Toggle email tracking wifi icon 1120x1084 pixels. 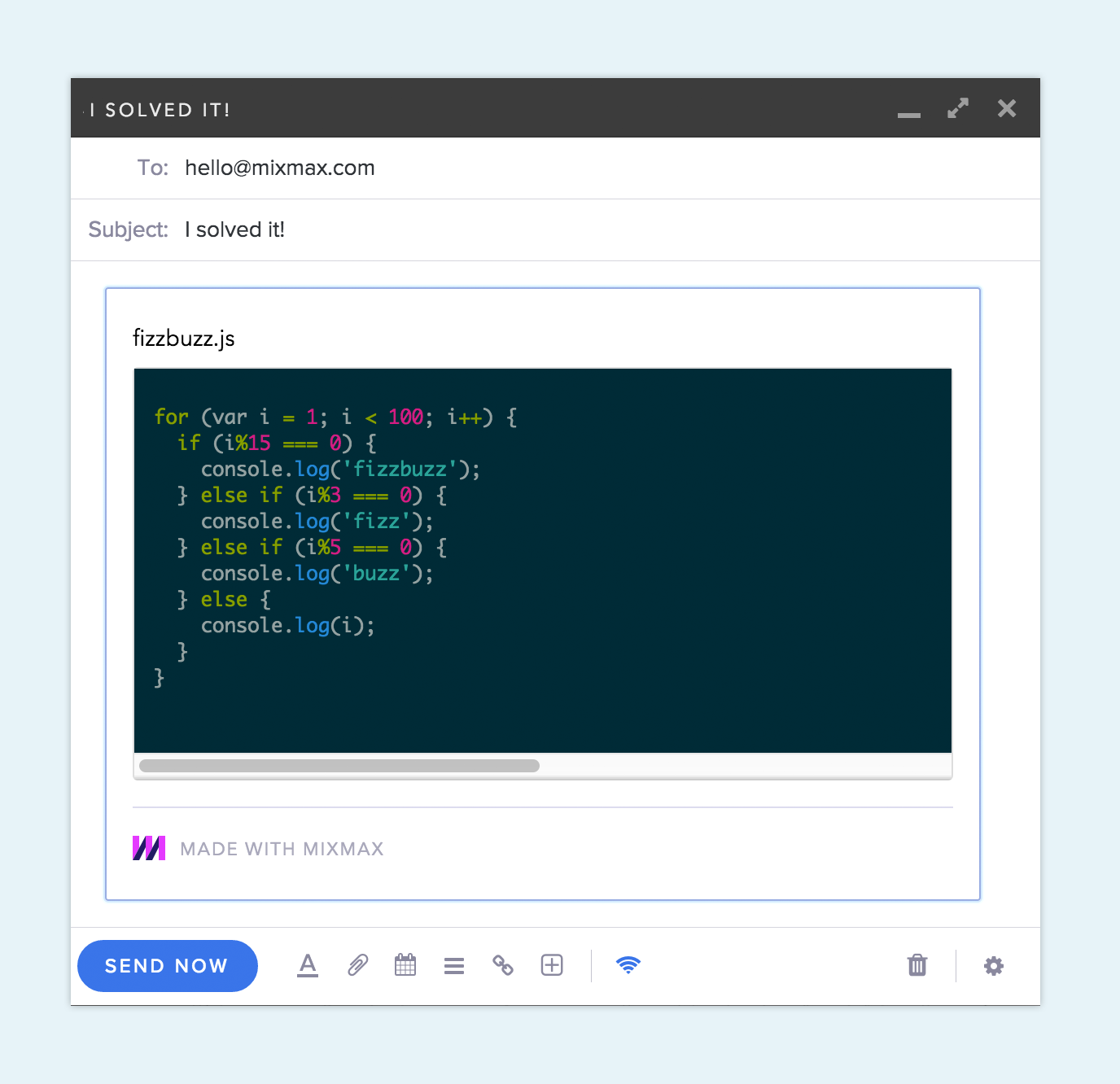(628, 965)
